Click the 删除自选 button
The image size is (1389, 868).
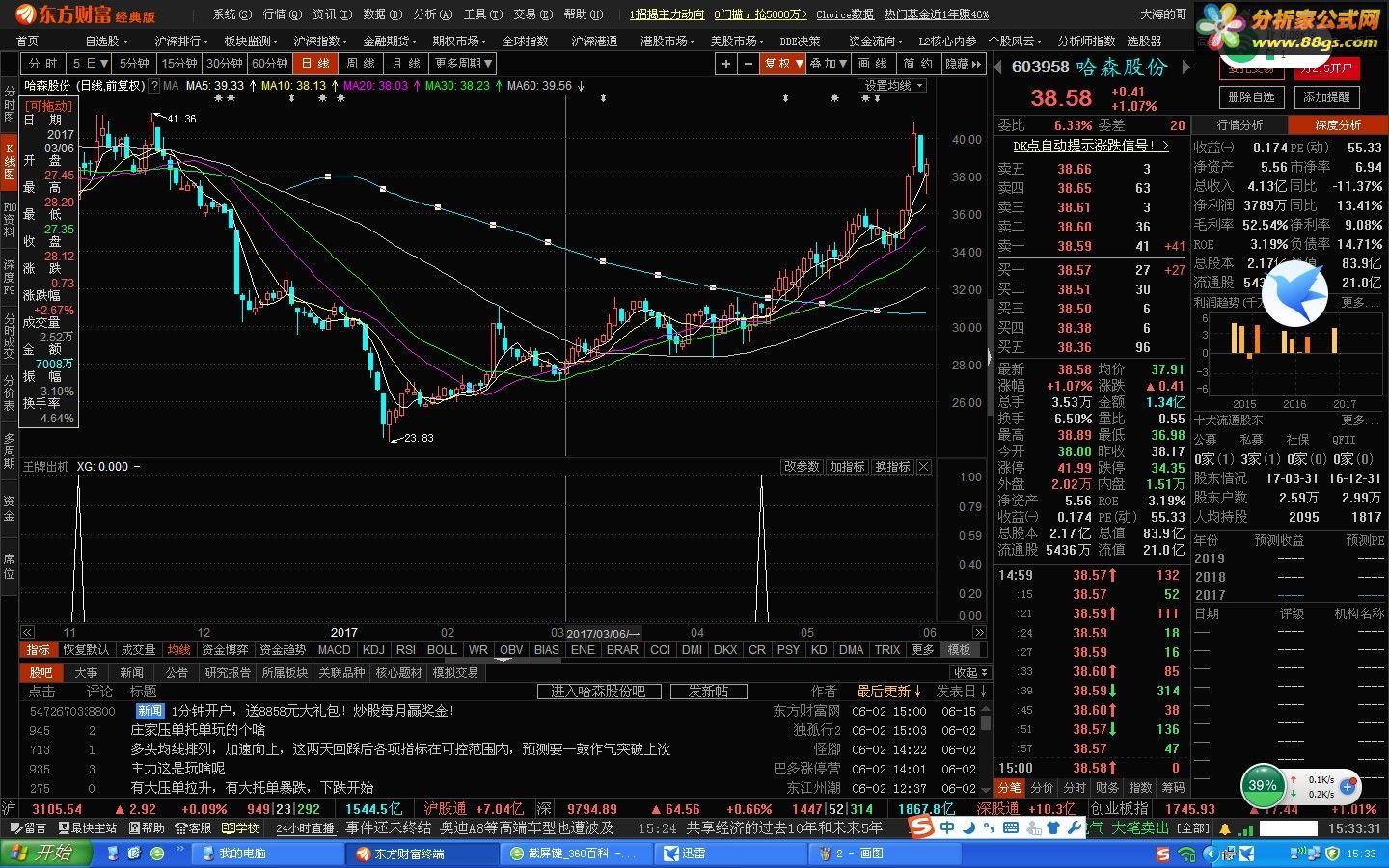[x=1252, y=97]
